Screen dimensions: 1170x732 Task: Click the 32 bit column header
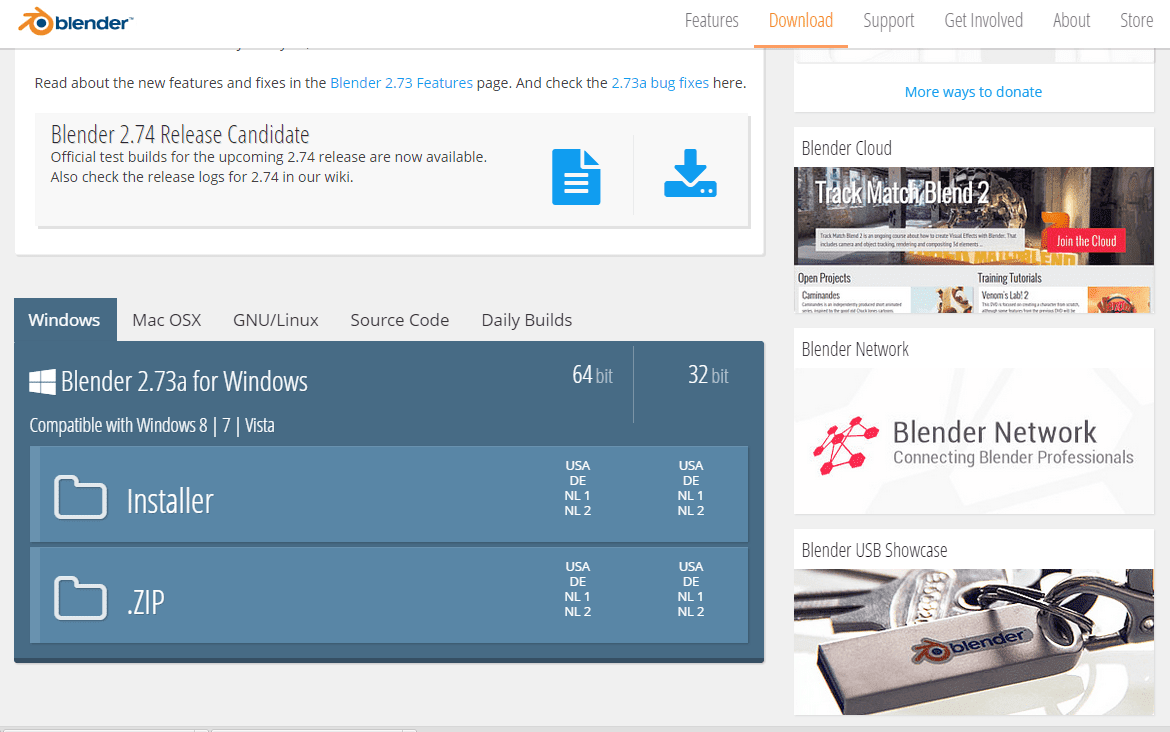pos(708,375)
